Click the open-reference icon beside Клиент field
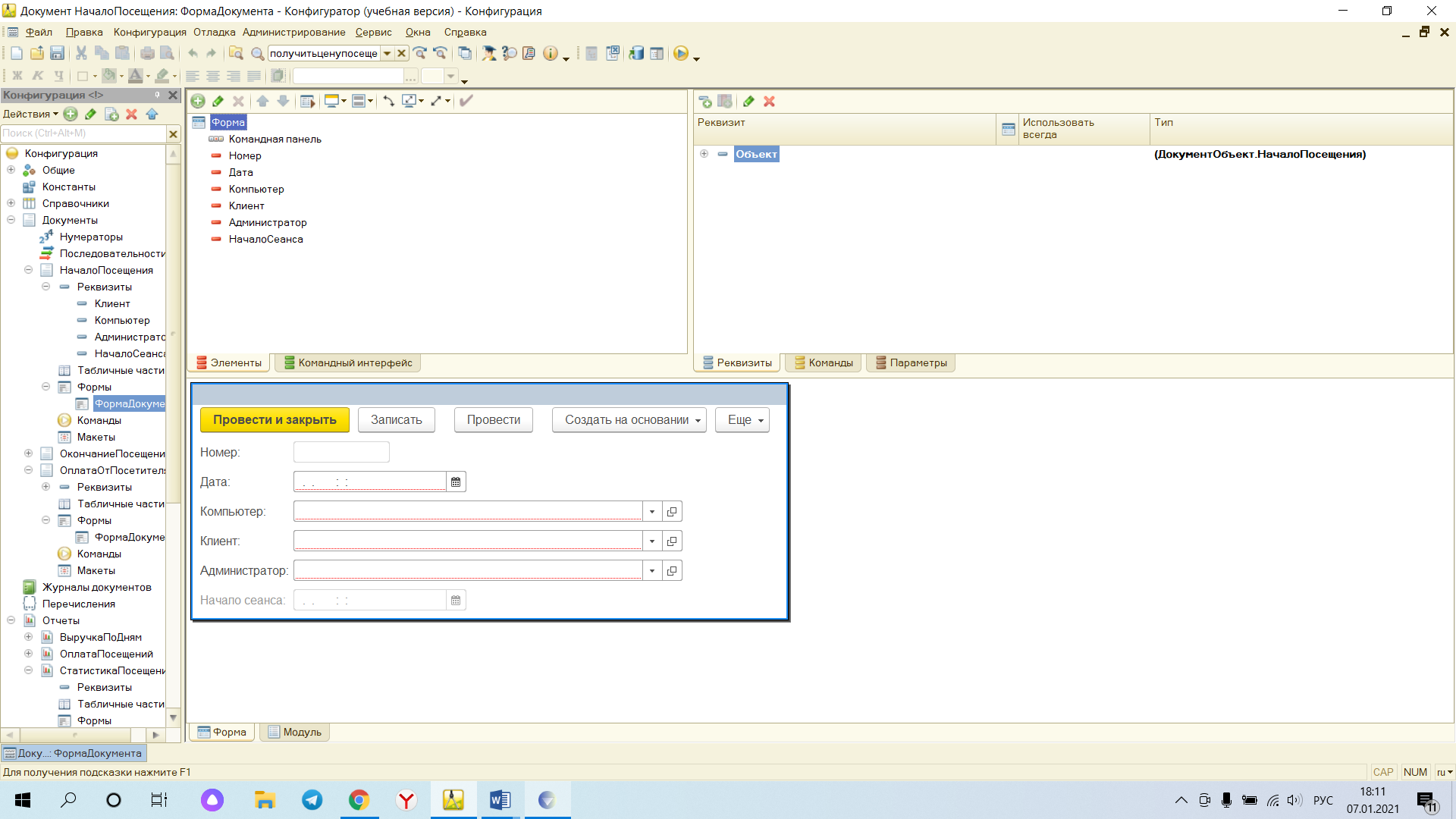The image size is (1456, 819). pyautogui.click(x=672, y=541)
